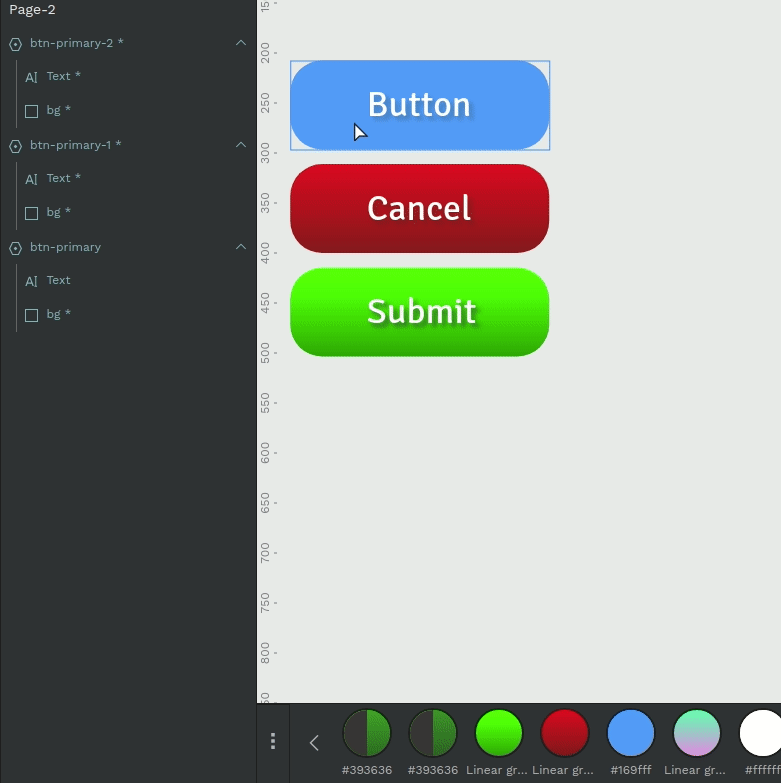Image resolution: width=781 pixels, height=783 pixels.
Task: Click the text icon of Text layer under btn-primary-2
Action: pyautogui.click(x=31, y=77)
